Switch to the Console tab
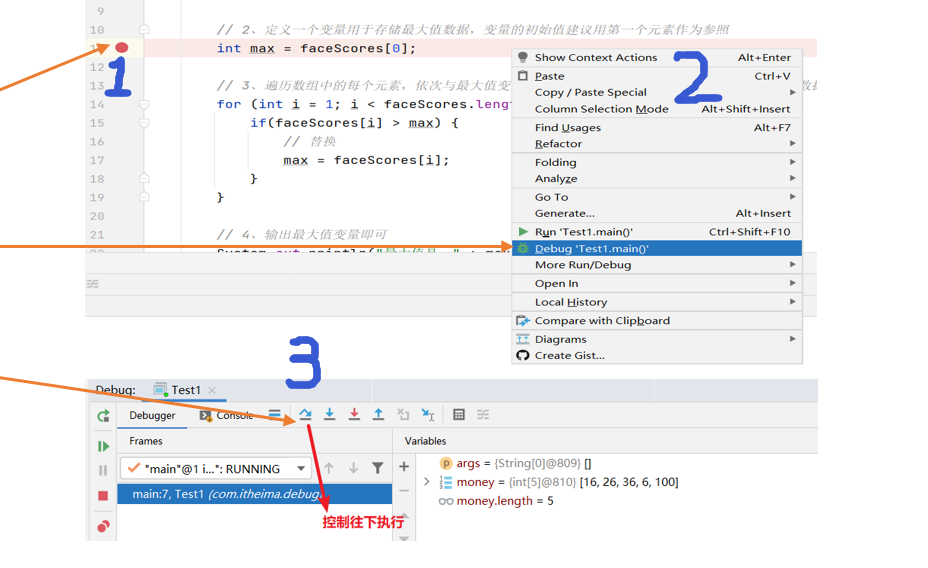Screen dimensions: 928x568 pos(232,415)
